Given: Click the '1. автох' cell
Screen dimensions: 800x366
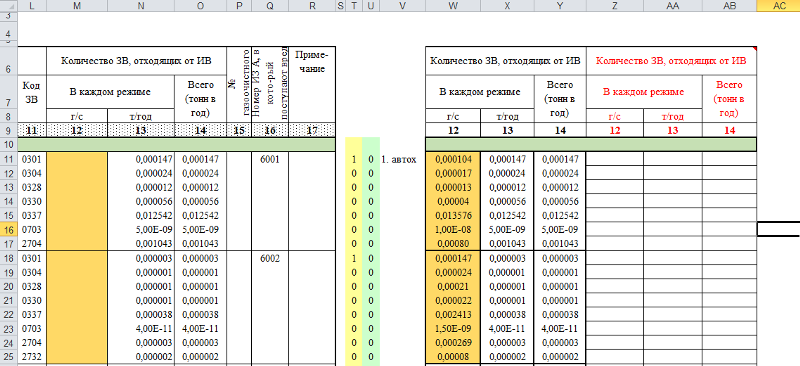Looking at the screenshot, I should (x=399, y=159).
